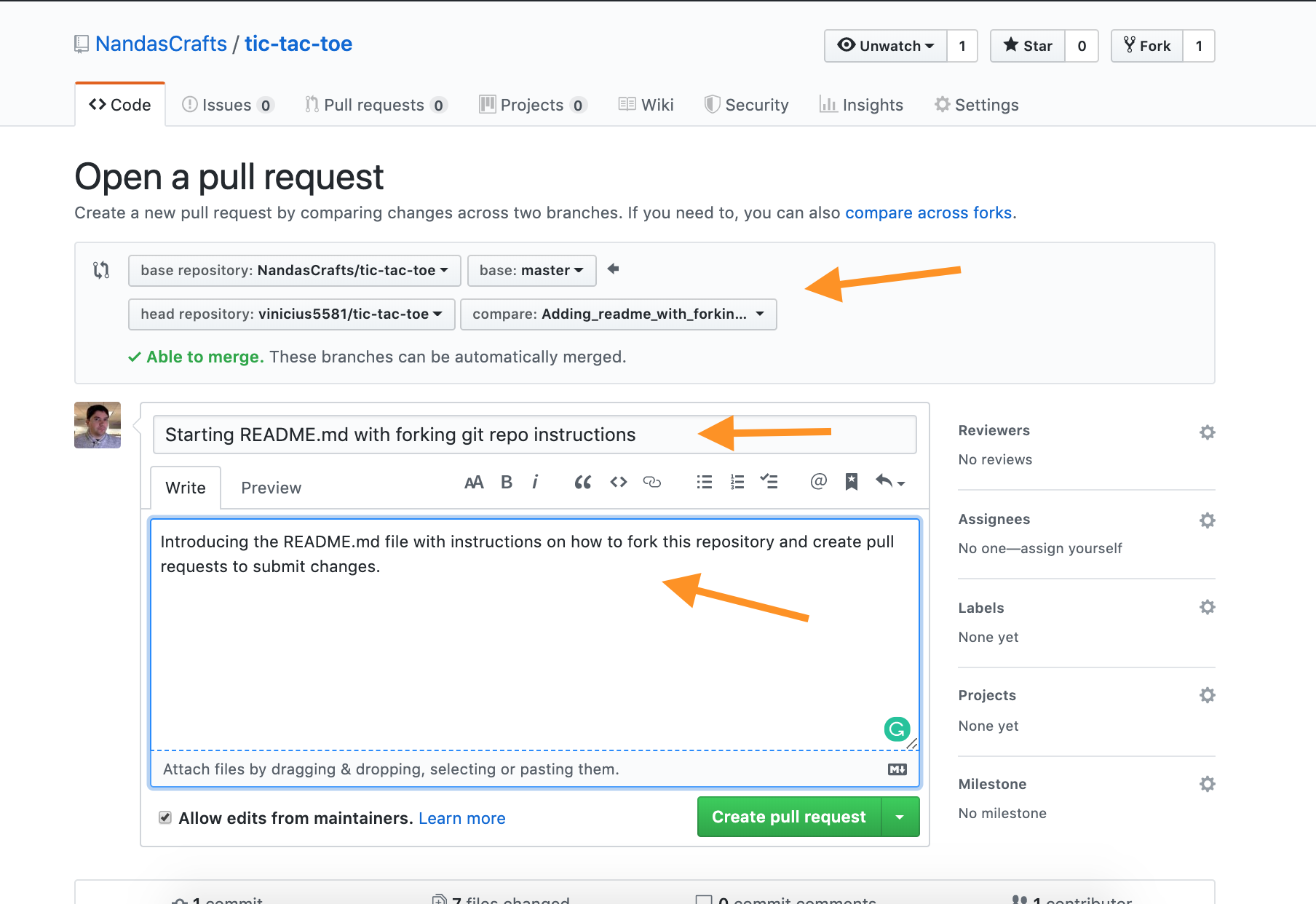Add a link using the chain icon

pos(652,483)
